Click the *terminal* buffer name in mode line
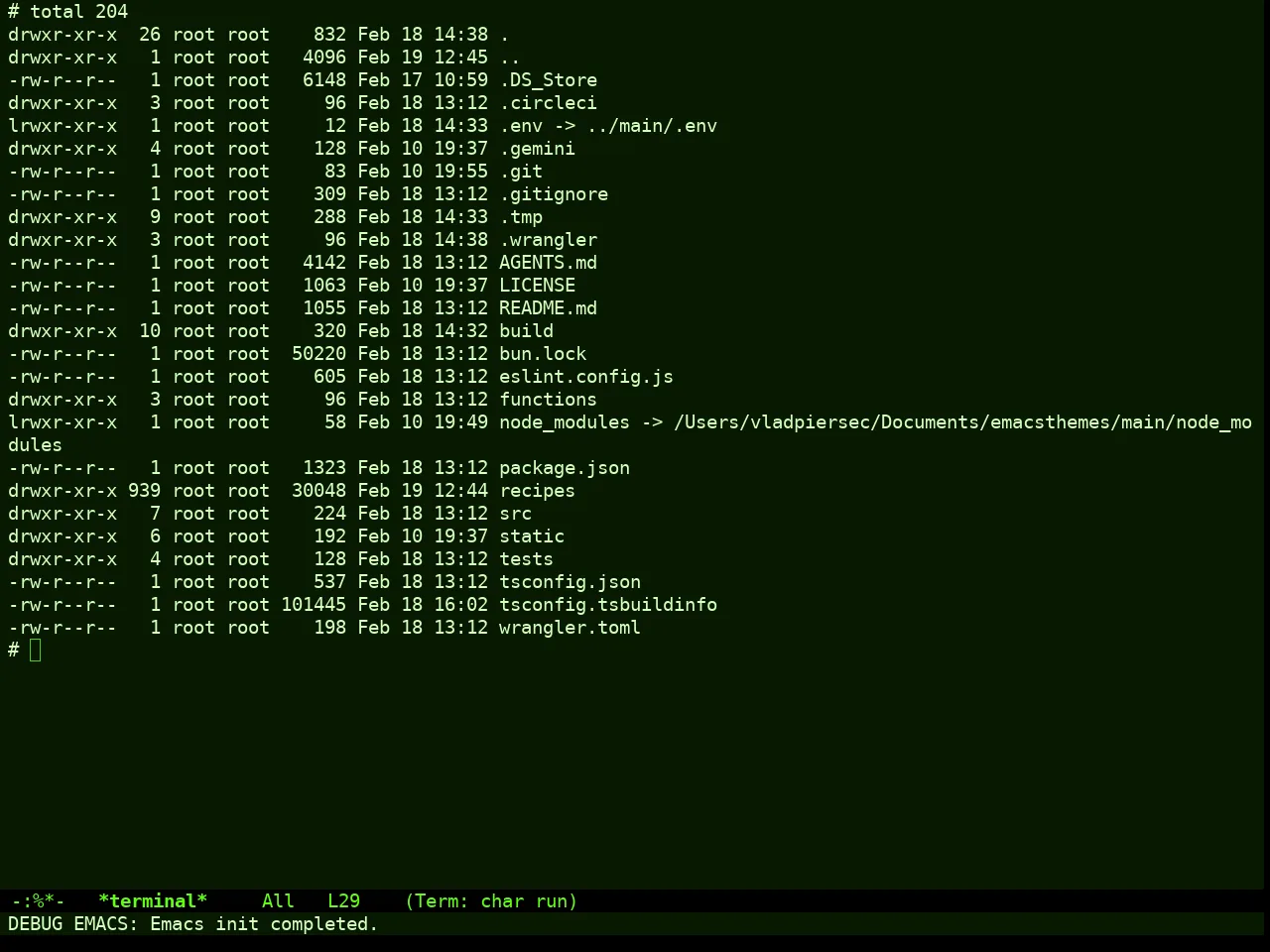Image resolution: width=1270 pixels, height=952 pixels. coord(153,900)
